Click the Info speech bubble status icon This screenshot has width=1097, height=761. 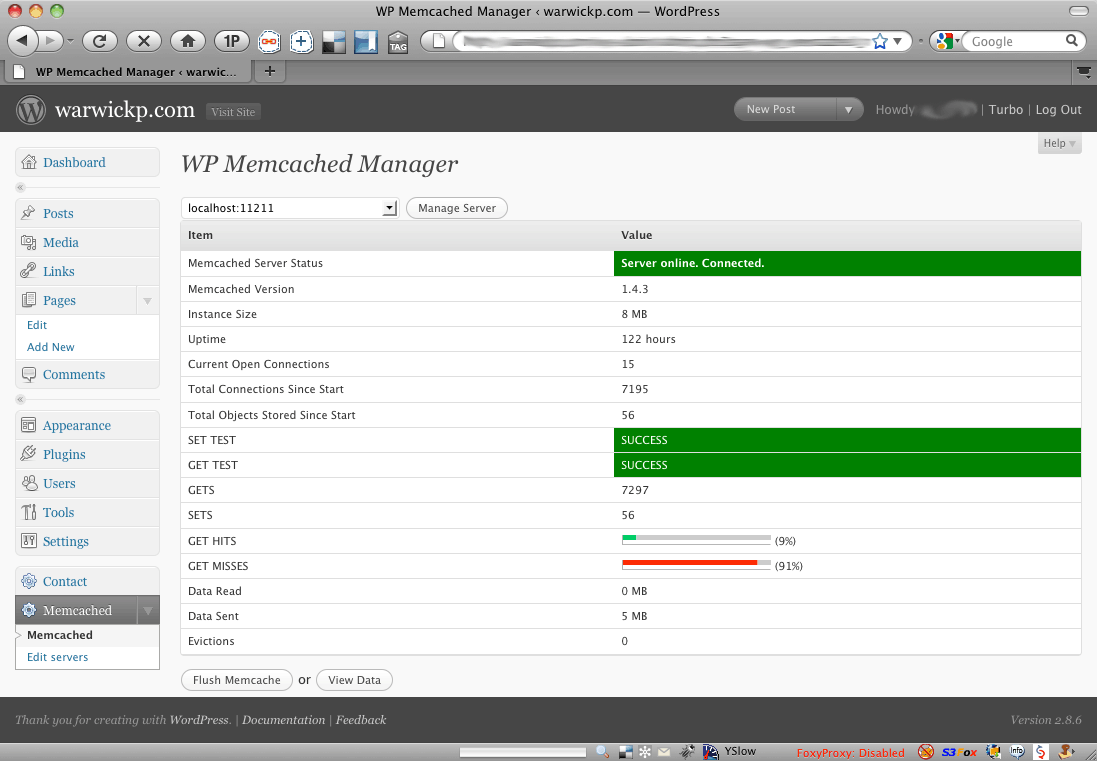point(1017,751)
